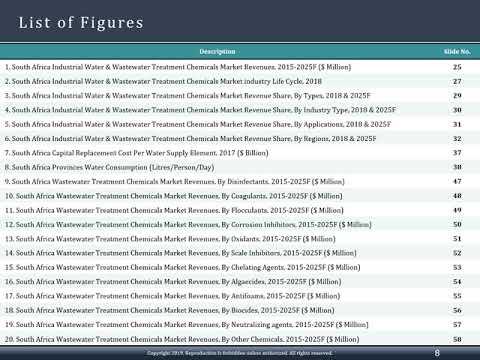The height and width of the screenshot is (360, 480).
Task: Click figure 13 Revenues By Oxidants row
Action: point(170,239)
